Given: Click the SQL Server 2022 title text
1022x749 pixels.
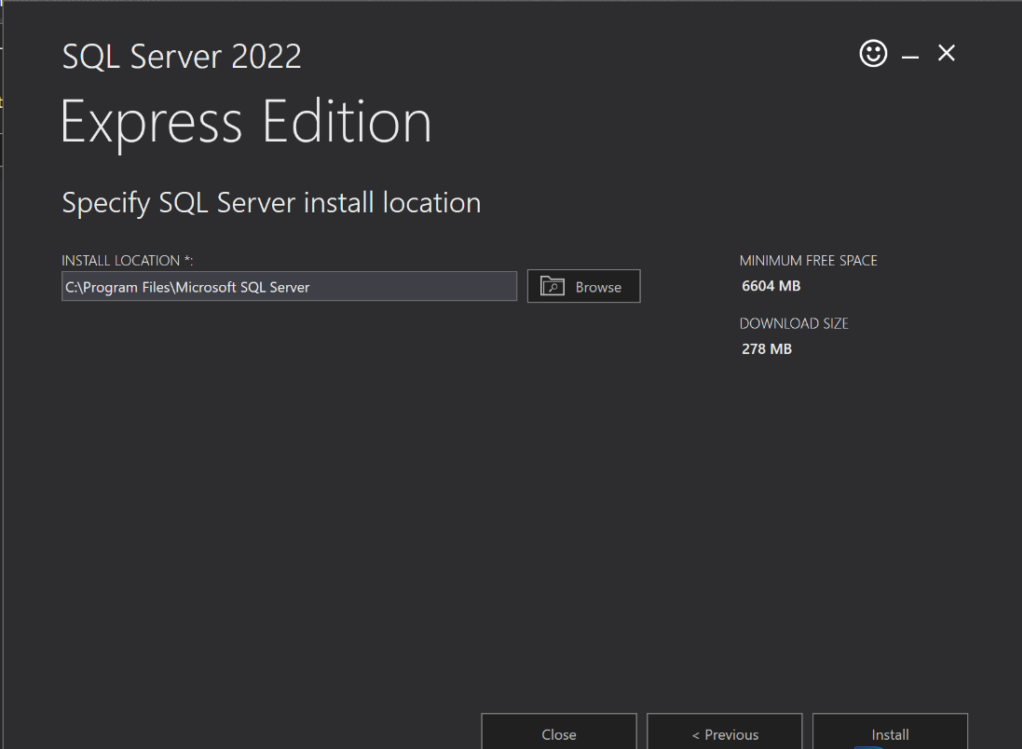Looking at the screenshot, I should [181, 57].
